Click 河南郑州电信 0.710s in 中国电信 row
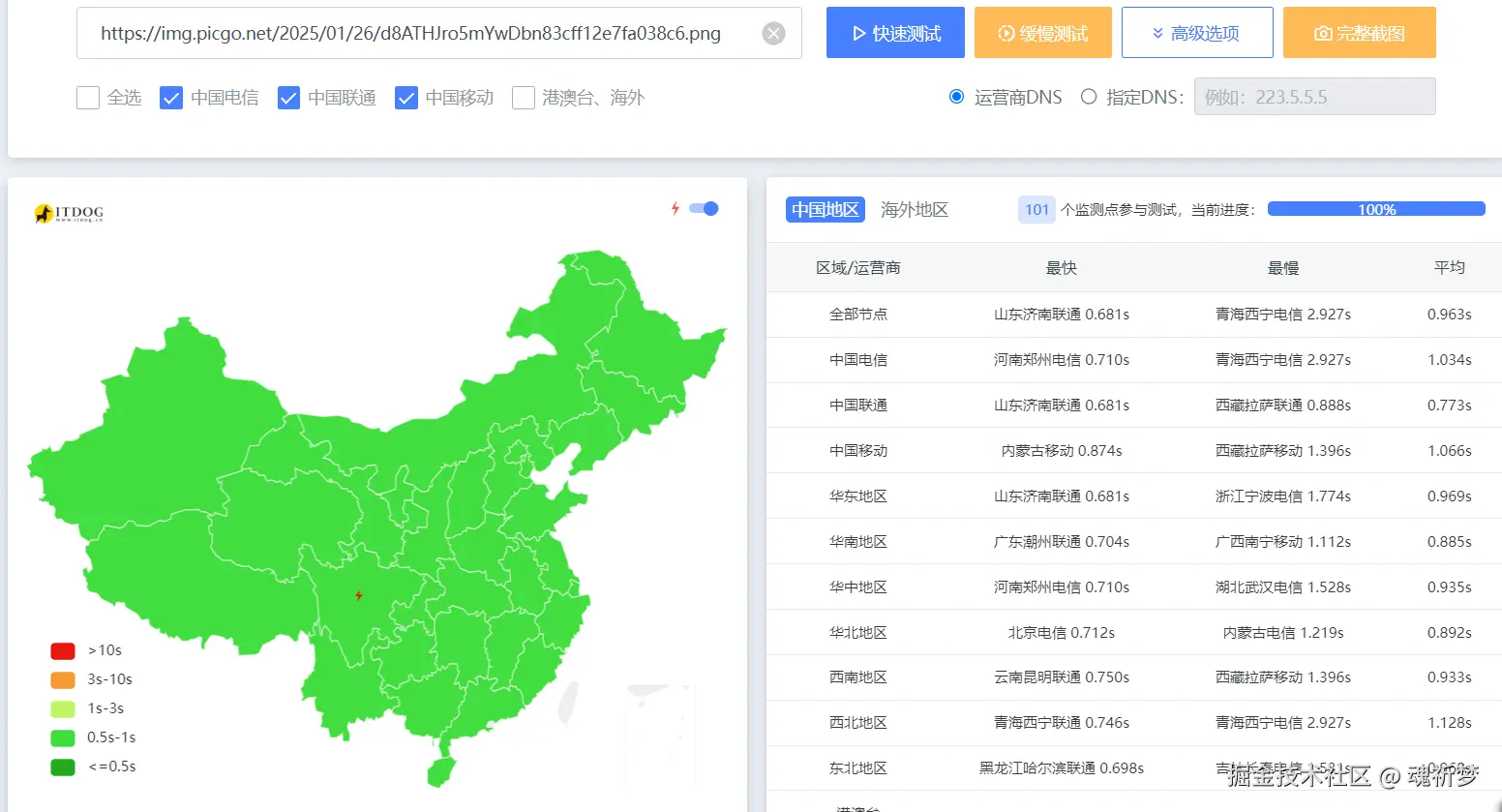Screen dimensions: 1502x812 [1062, 360]
